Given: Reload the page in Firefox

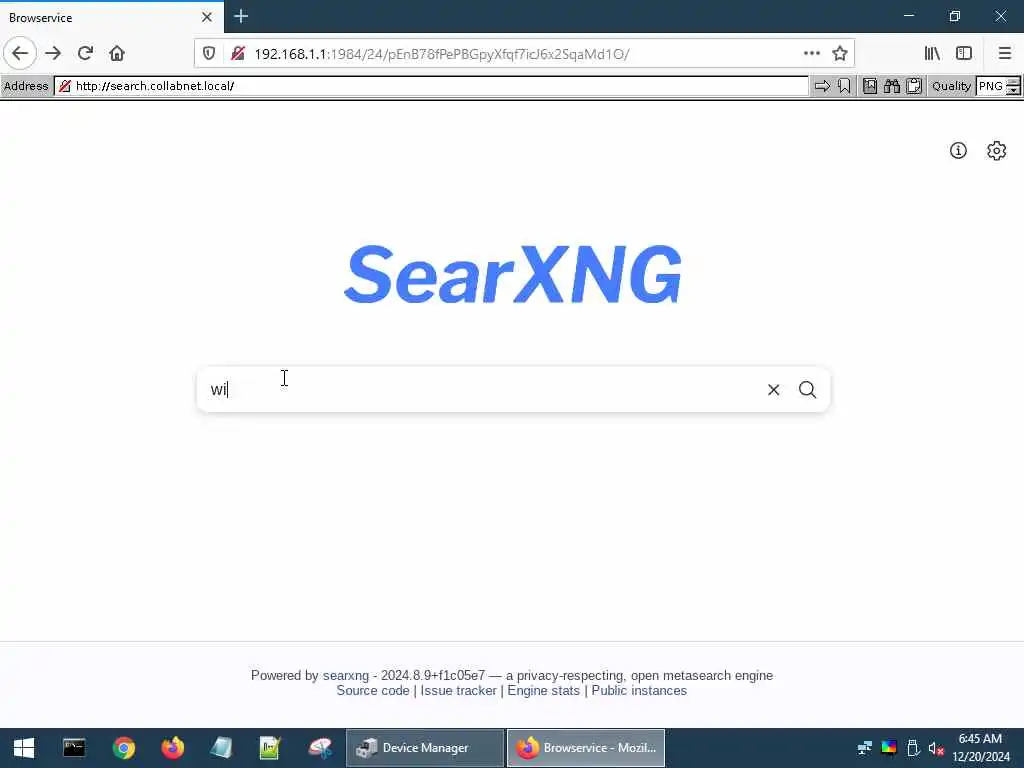Looking at the screenshot, I should click(x=85, y=53).
